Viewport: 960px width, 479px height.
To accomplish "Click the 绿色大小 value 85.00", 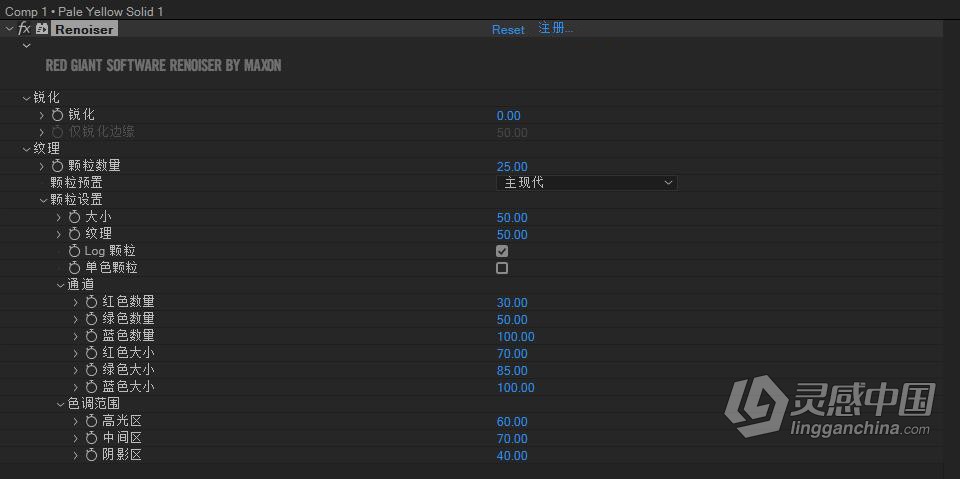I will tap(512, 371).
